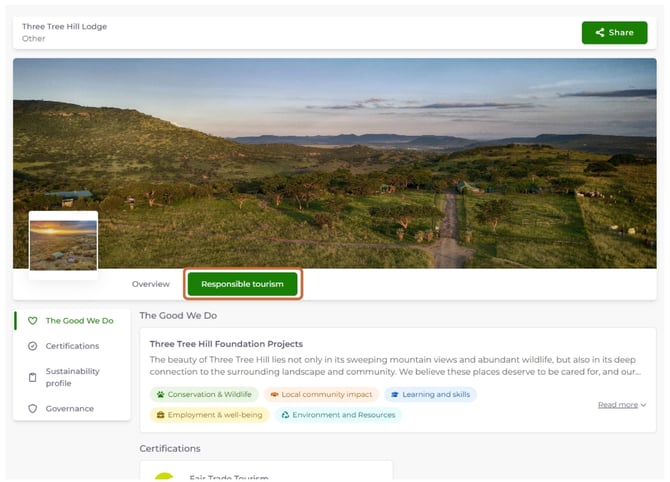
Task: Click the Three Tree Hill Lodge title
Action: 65,26
